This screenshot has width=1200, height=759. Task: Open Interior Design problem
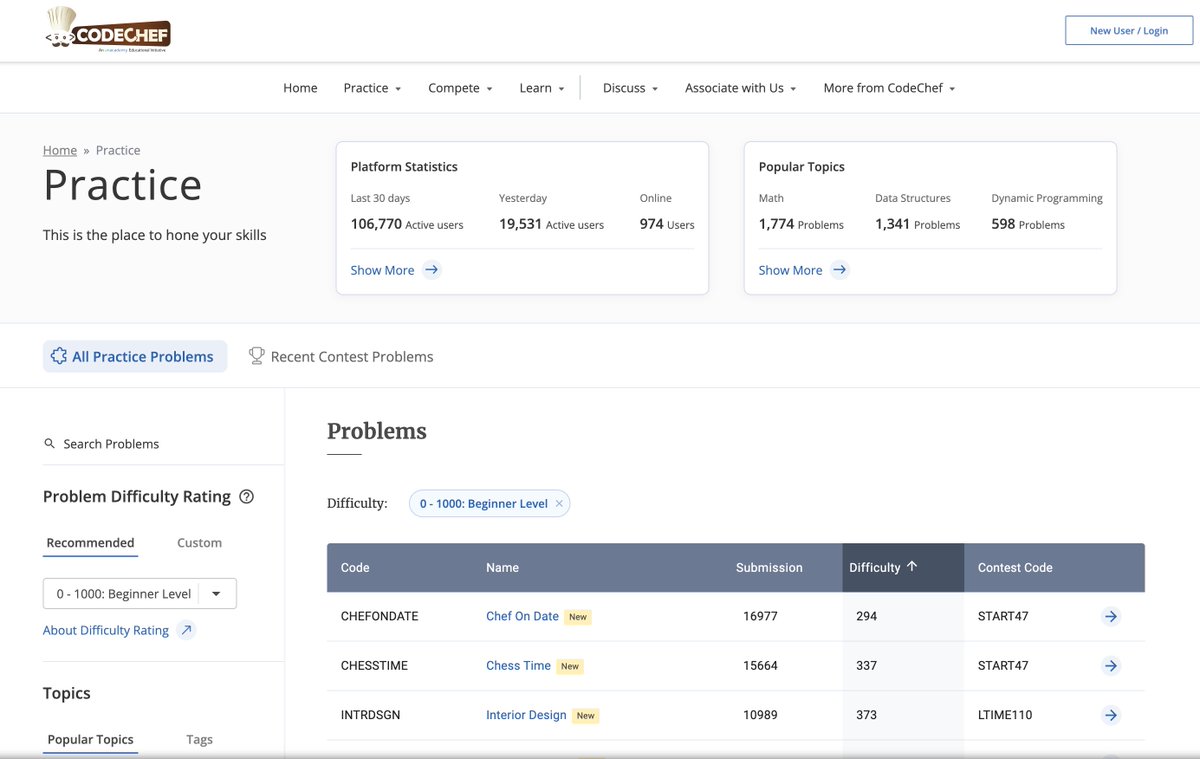point(526,715)
